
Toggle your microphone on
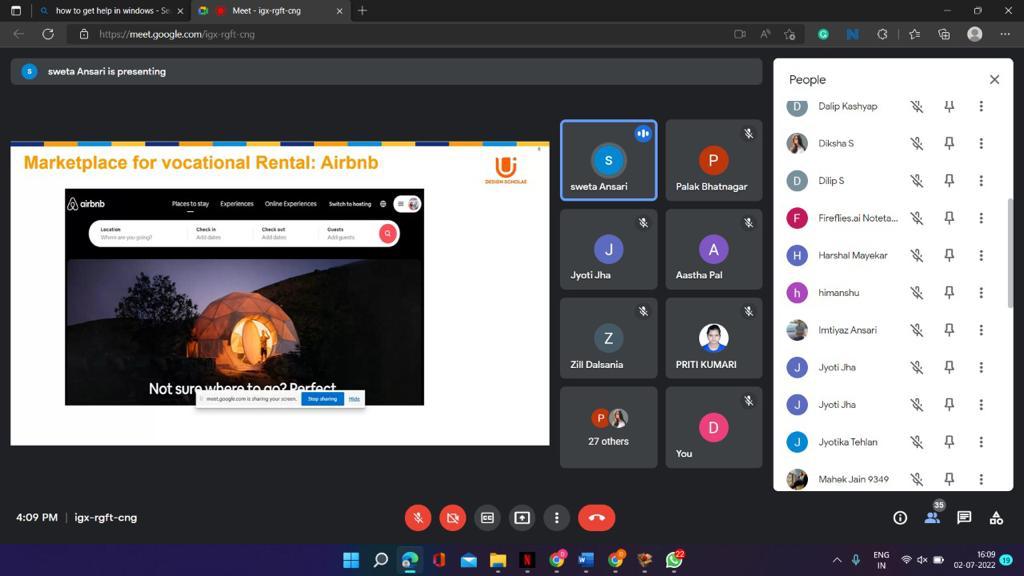(x=418, y=517)
